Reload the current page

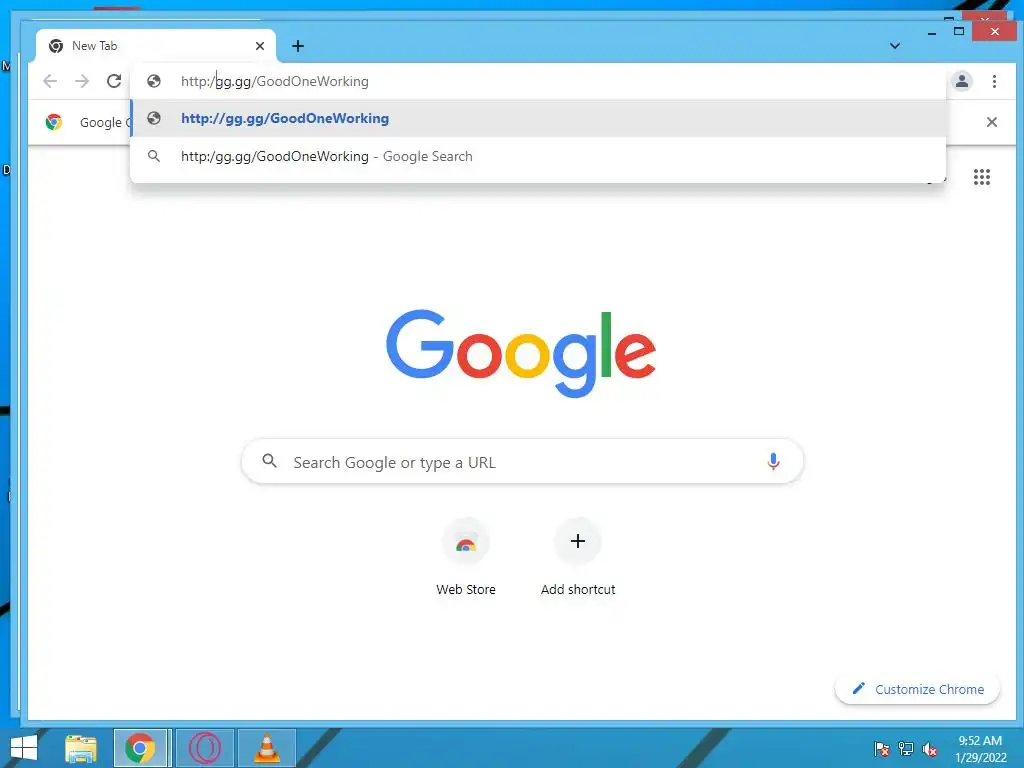point(114,81)
